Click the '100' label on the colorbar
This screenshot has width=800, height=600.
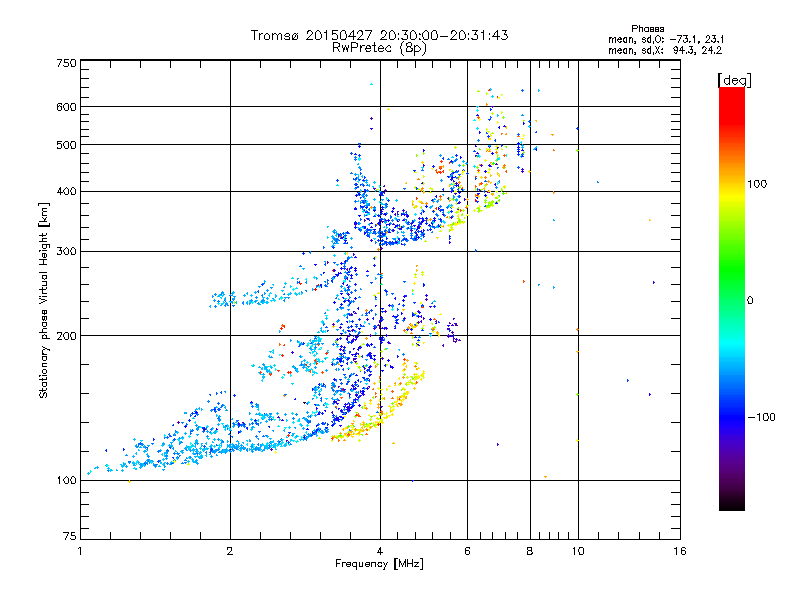coord(757,184)
